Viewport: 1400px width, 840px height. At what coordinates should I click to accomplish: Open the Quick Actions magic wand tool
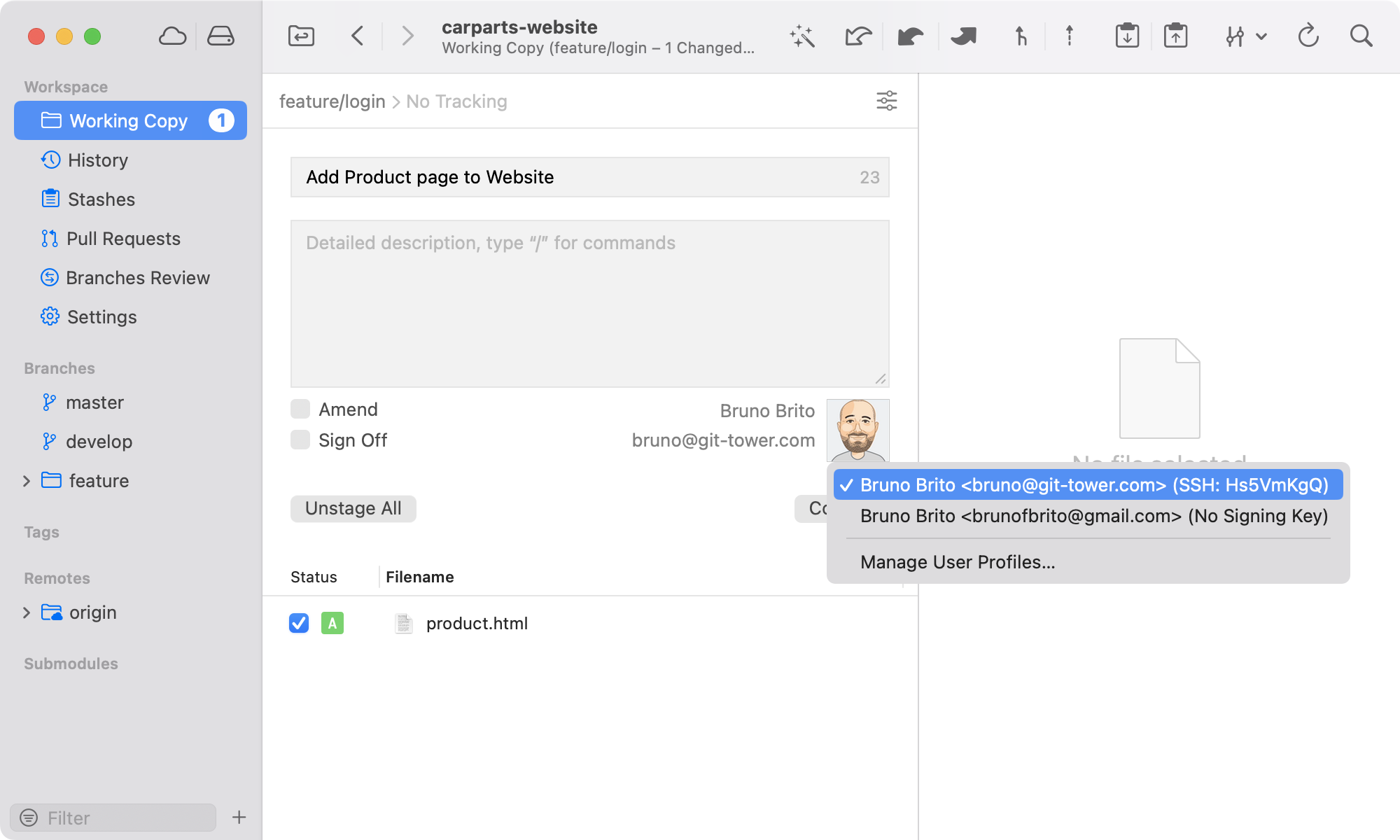tap(802, 36)
